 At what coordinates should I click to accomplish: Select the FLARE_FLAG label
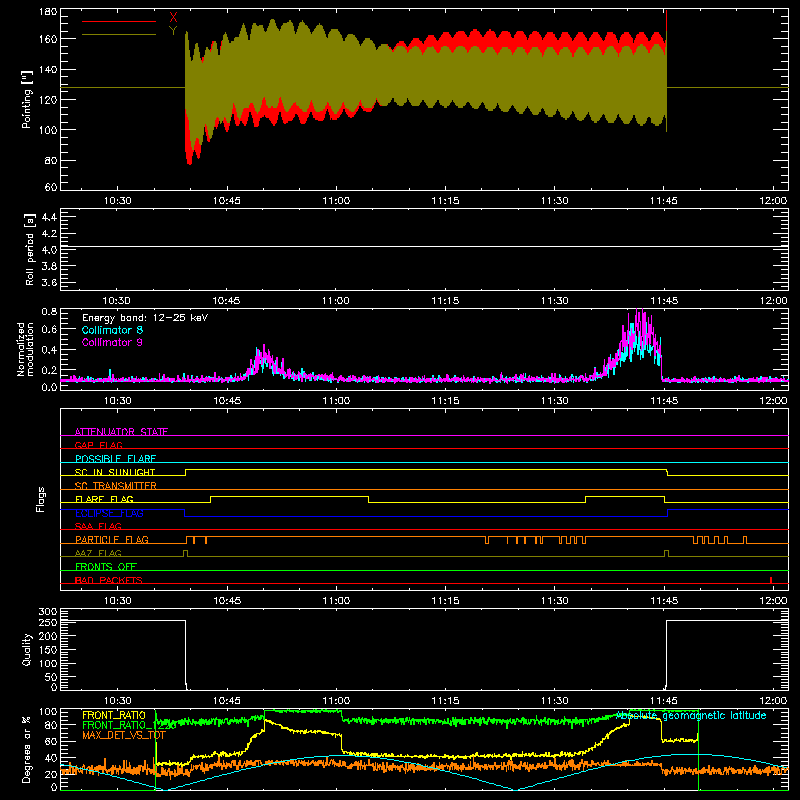(x=104, y=499)
